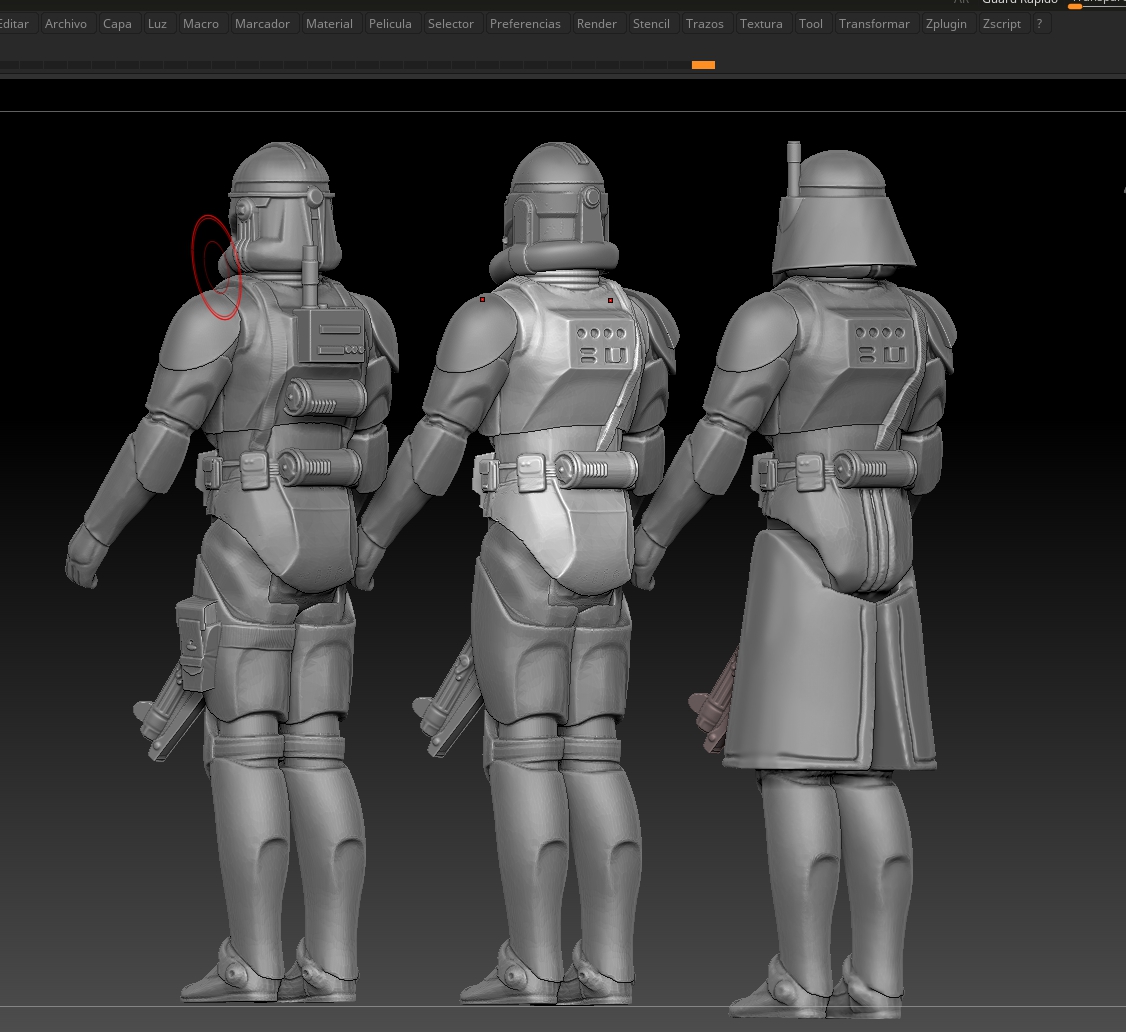Open the Material menu
The image size is (1126, 1032).
329,24
